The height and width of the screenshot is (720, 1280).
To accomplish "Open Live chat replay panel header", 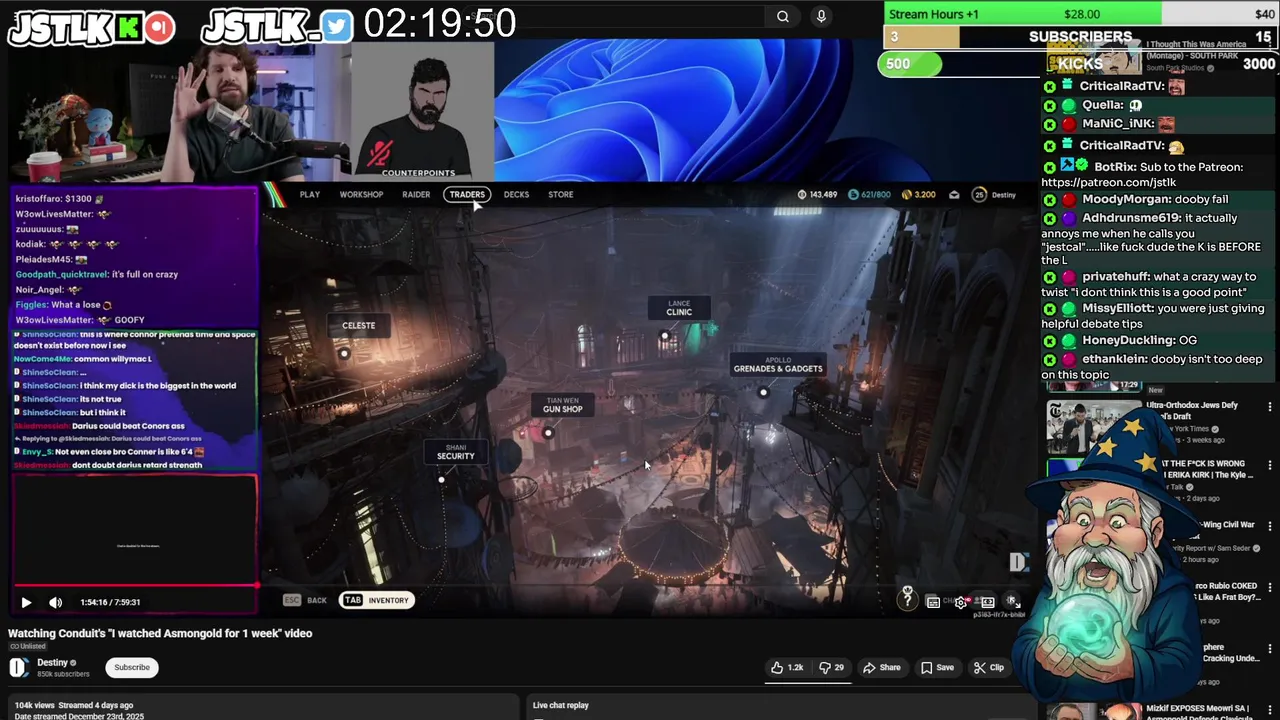I will coord(560,705).
